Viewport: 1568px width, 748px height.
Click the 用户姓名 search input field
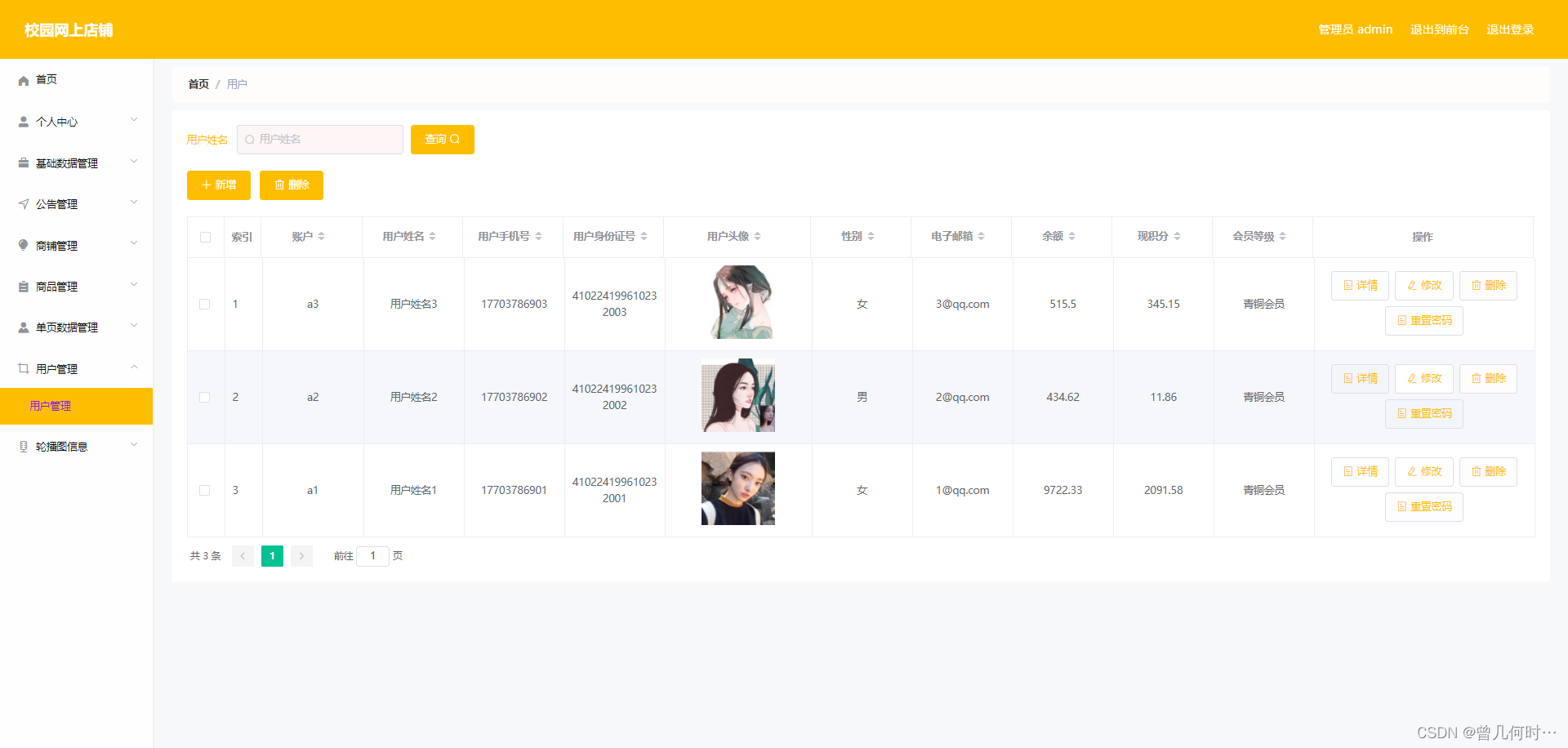coord(319,139)
